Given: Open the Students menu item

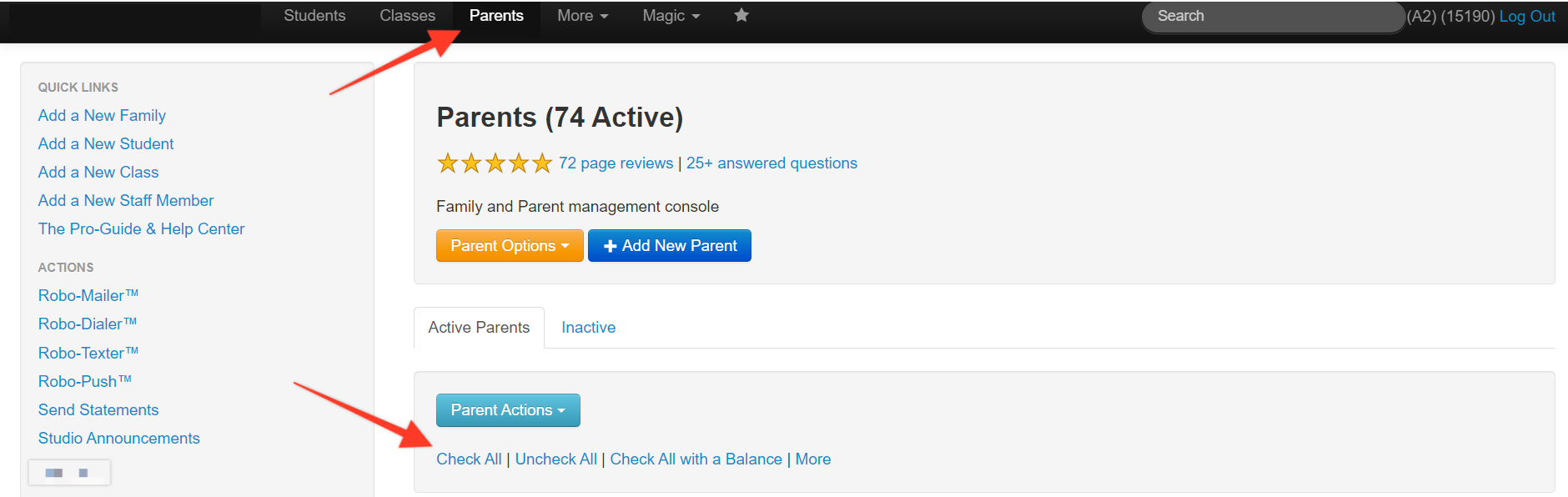Looking at the screenshot, I should click(314, 16).
